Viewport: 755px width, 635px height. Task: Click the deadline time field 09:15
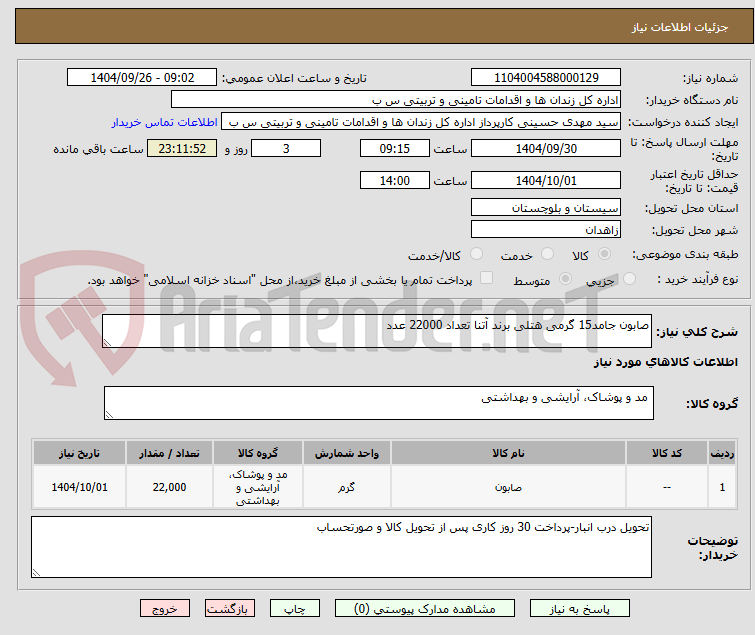[395, 148]
